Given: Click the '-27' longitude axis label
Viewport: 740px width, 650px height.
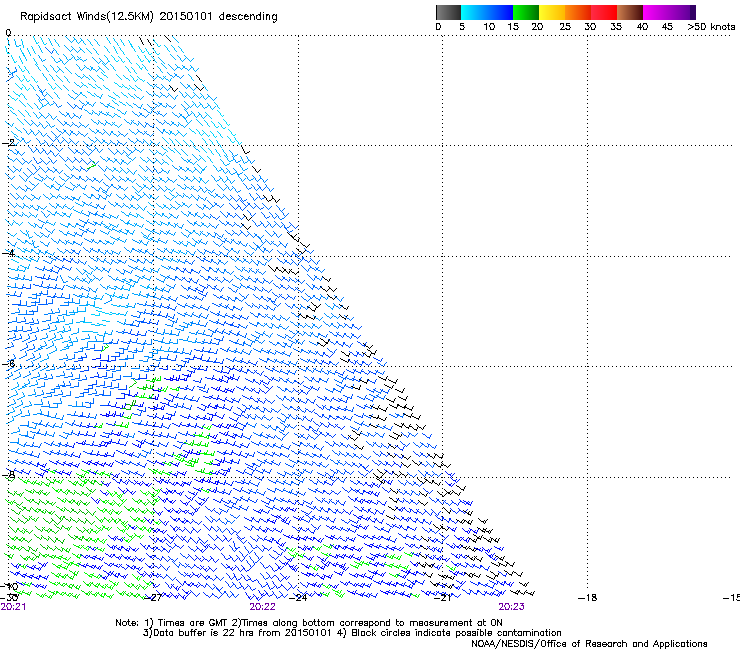Looking at the screenshot, I should point(153,598).
